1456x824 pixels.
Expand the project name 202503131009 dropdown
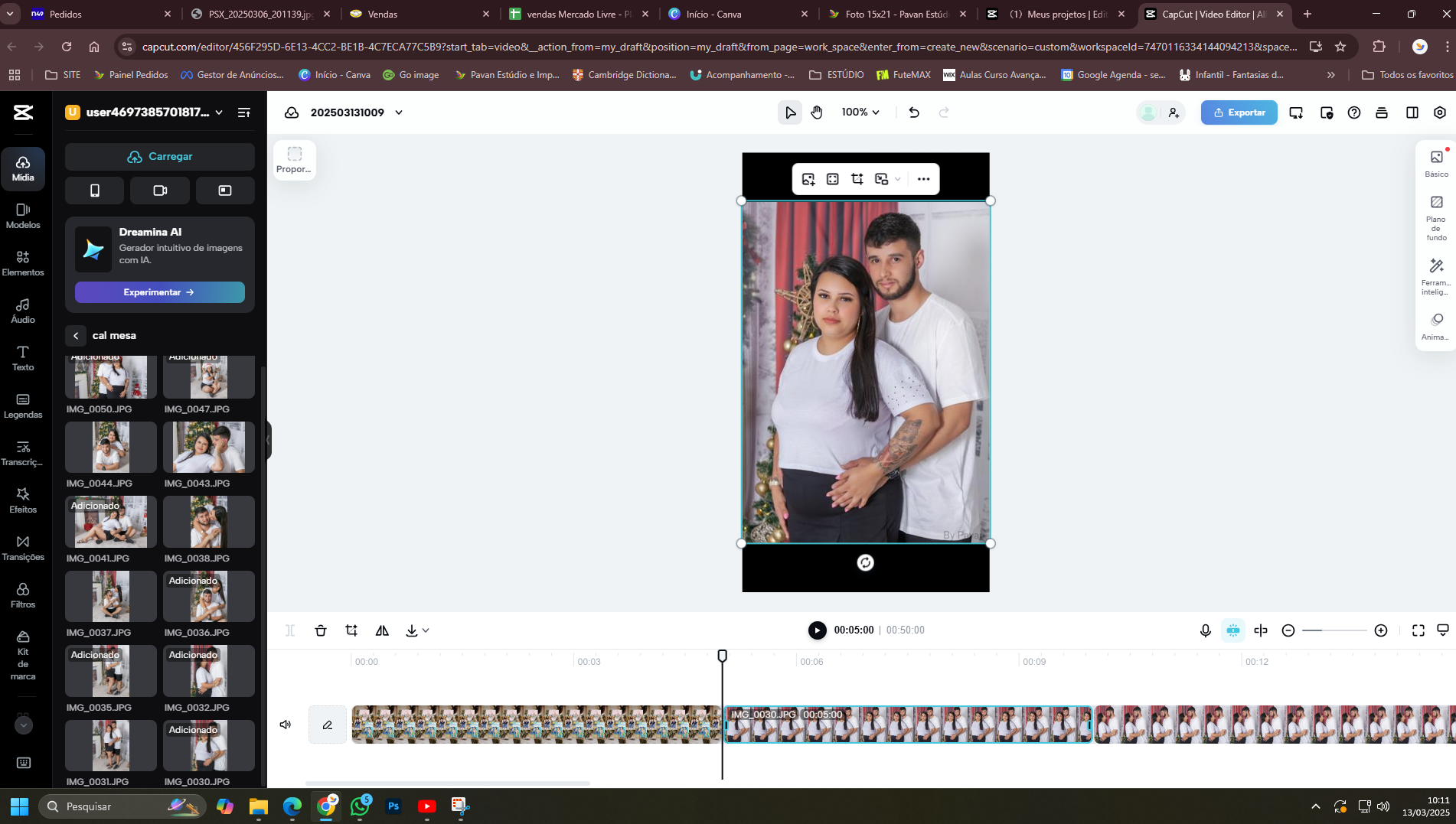click(x=399, y=112)
